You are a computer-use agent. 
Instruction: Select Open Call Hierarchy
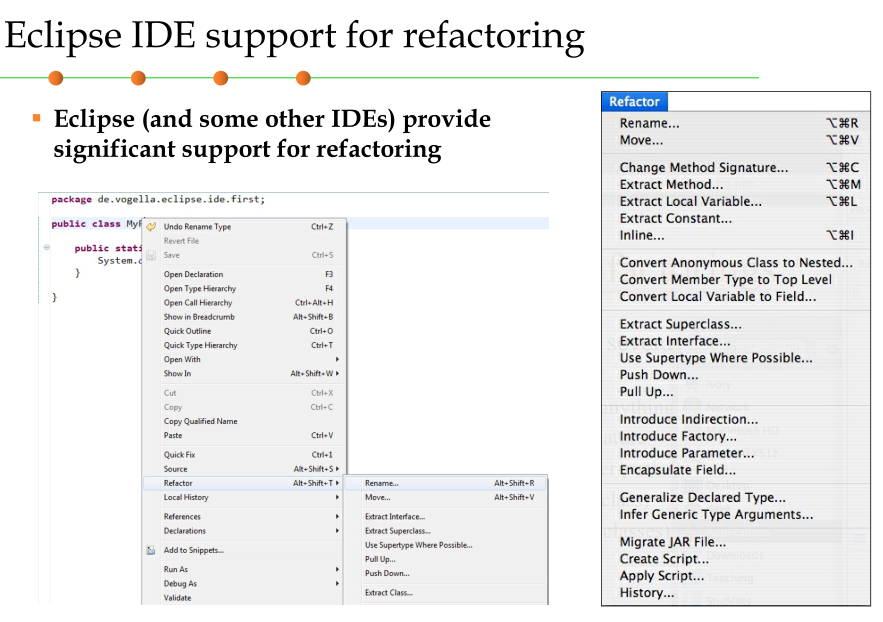244,303
